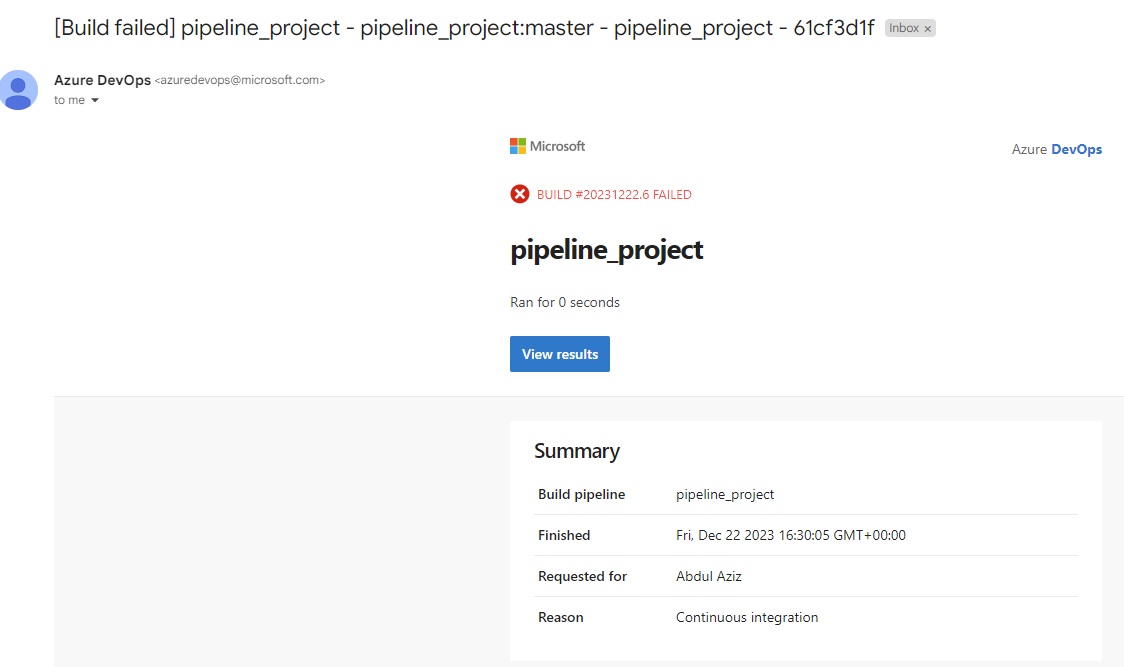The height and width of the screenshot is (667, 1124).
Task: Open the View results button
Action: pyautogui.click(x=560, y=354)
